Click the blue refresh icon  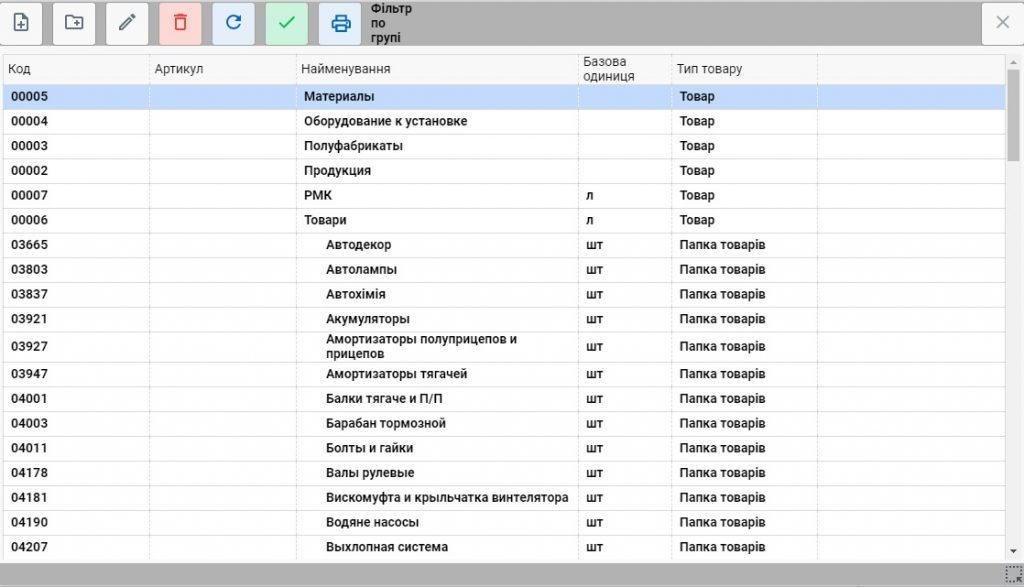coord(233,23)
